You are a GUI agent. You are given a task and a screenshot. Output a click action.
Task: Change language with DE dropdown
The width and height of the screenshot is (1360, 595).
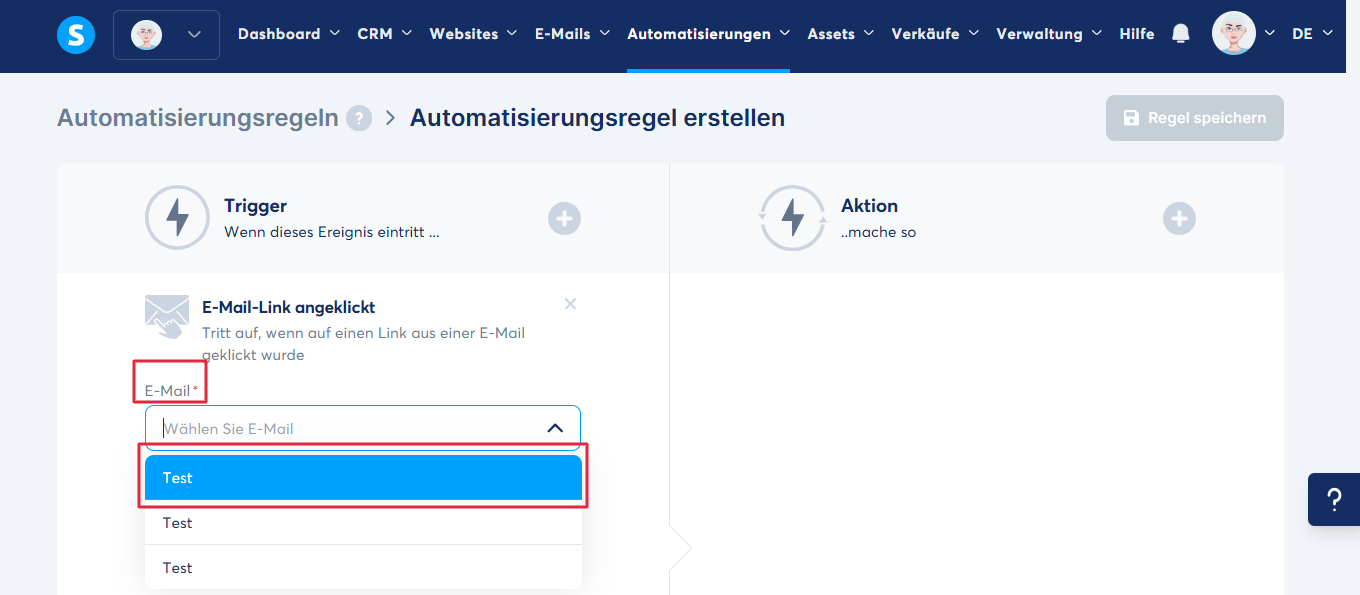1312,34
